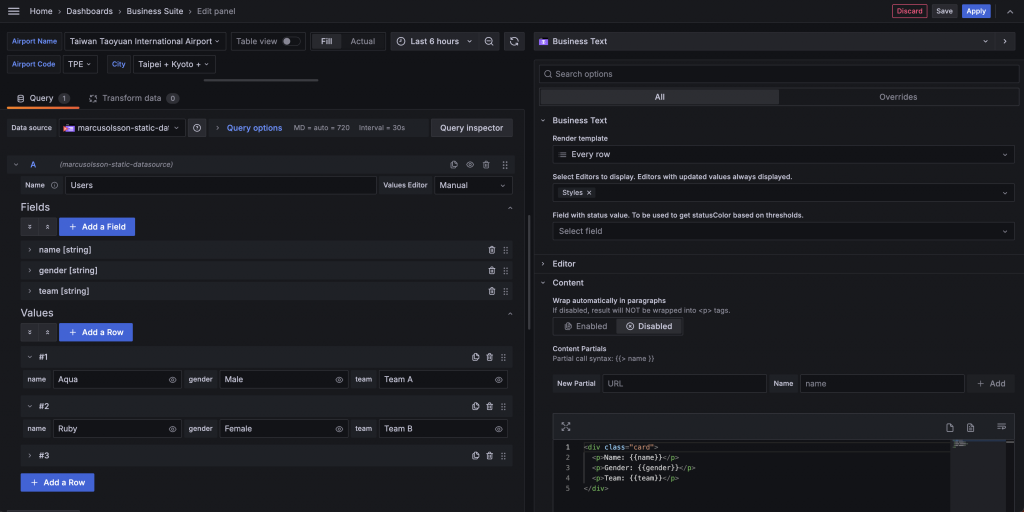Refresh the dashboard with the refresh icon
The width and height of the screenshot is (1024, 512).
click(x=514, y=41)
